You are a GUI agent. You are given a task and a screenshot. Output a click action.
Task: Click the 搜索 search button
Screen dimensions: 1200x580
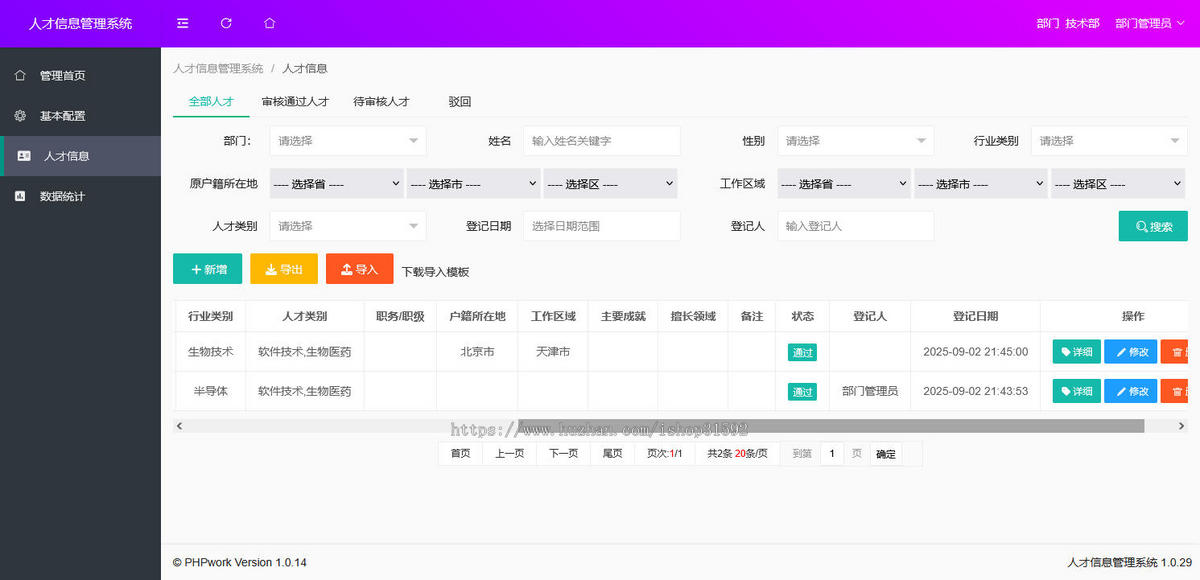1153,226
